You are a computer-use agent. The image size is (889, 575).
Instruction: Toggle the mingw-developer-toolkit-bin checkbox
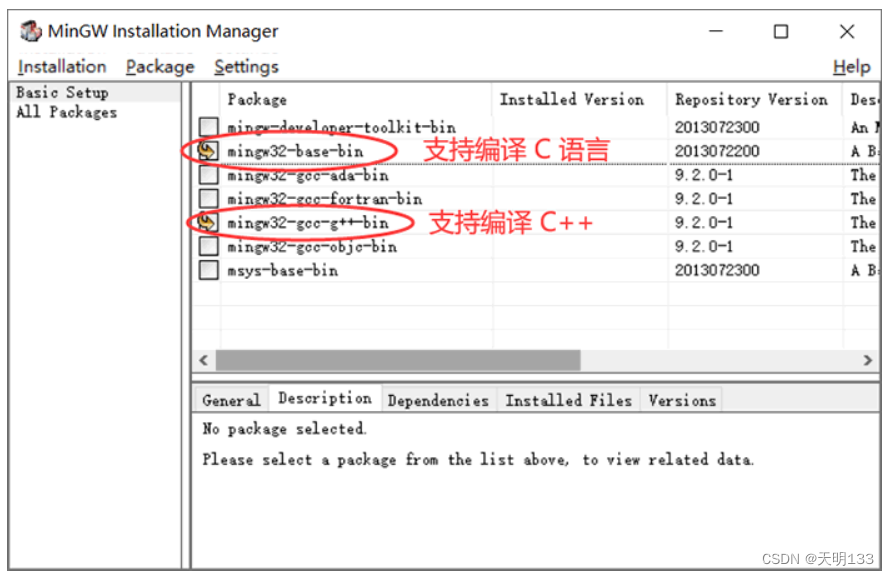pyautogui.click(x=209, y=126)
